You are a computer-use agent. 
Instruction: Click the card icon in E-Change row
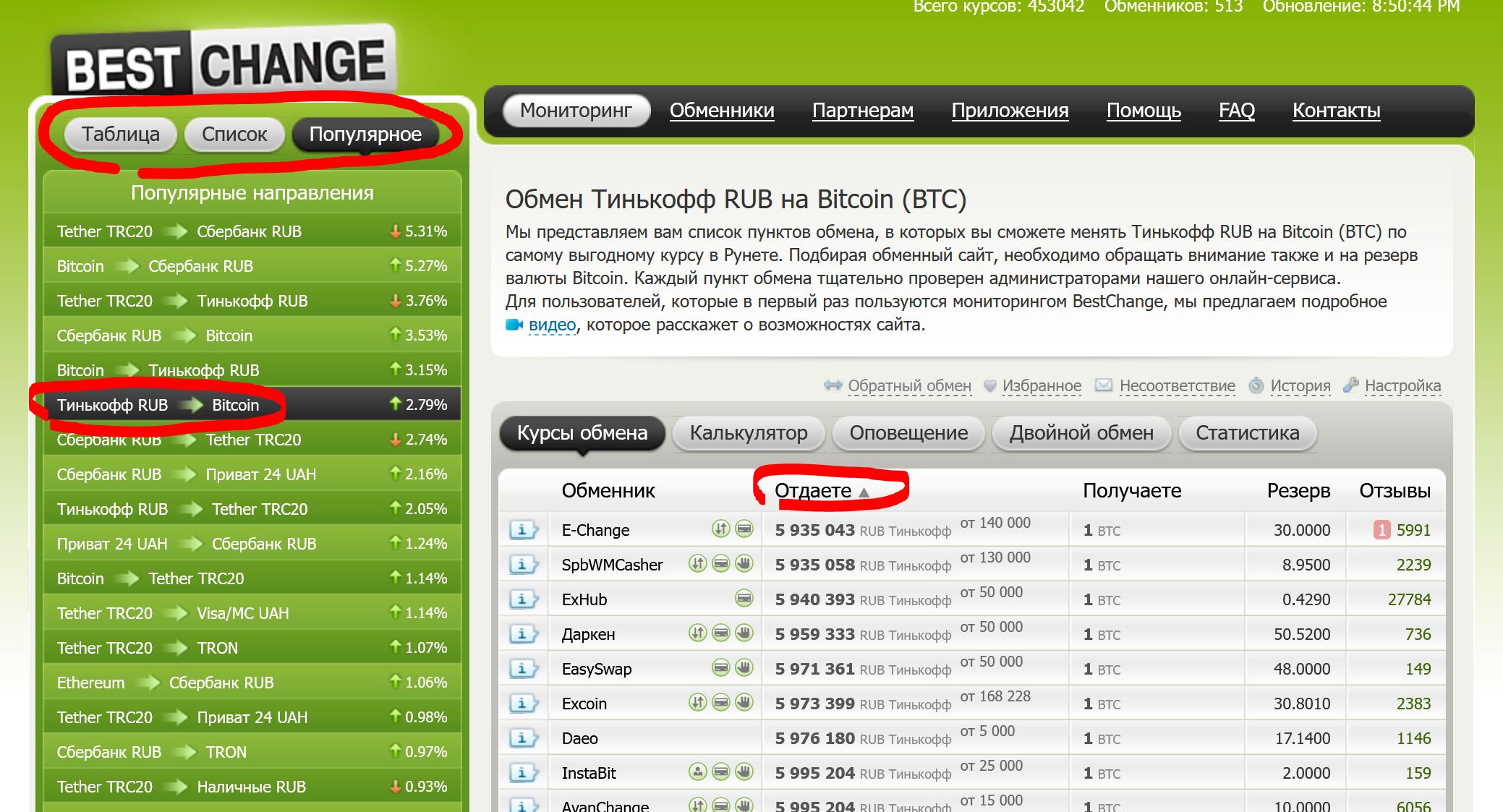click(744, 529)
